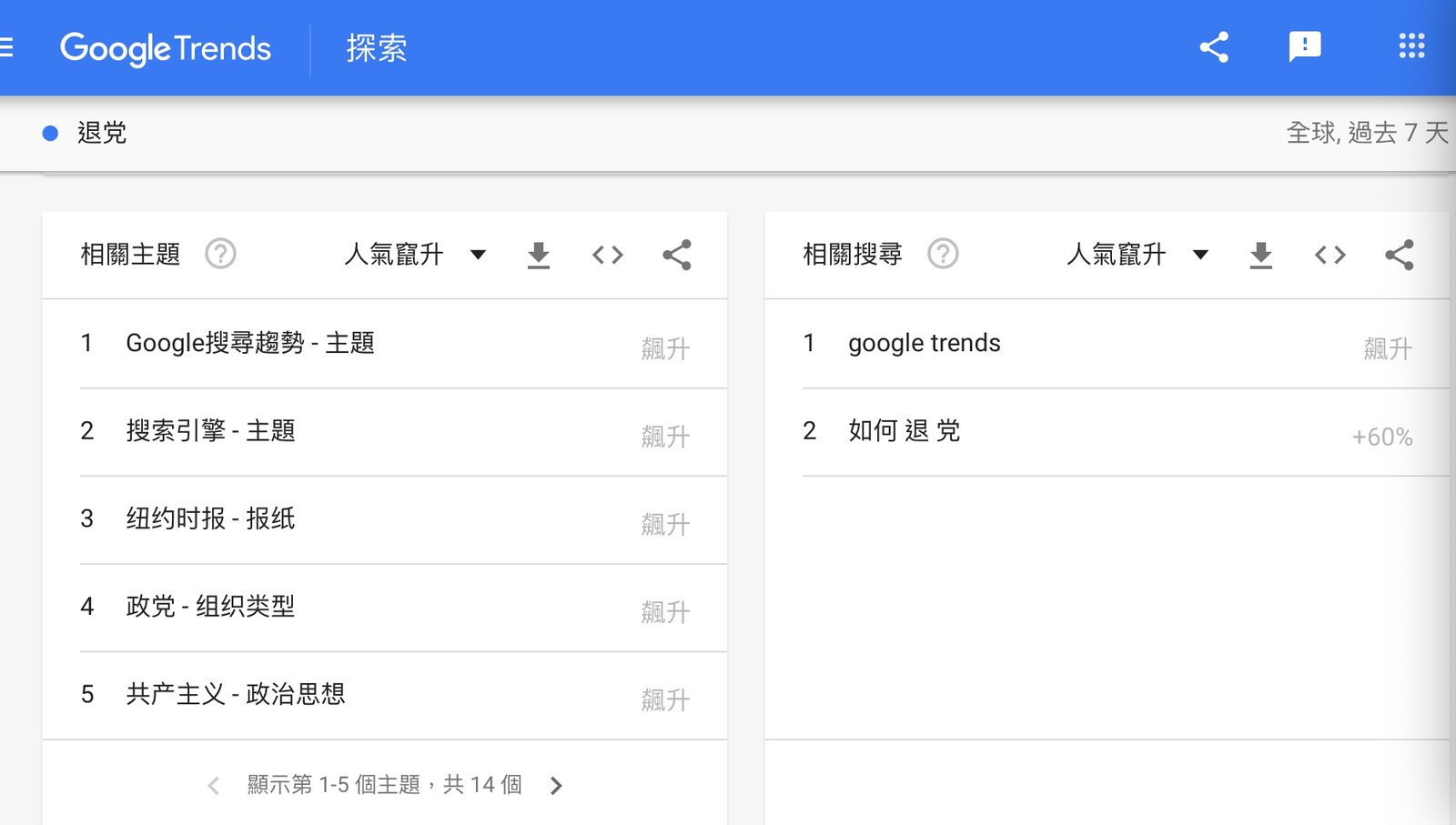Image resolution: width=1456 pixels, height=825 pixels.
Task: Click the 退党 search term chip
Action: tap(101, 134)
